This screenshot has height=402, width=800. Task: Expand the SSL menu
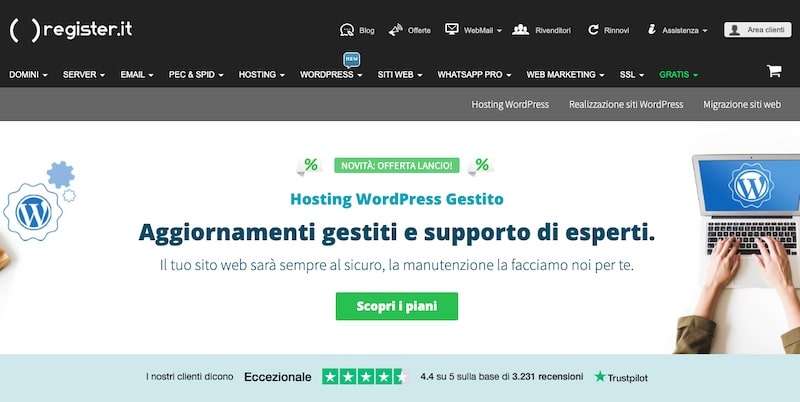click(632, 74)
